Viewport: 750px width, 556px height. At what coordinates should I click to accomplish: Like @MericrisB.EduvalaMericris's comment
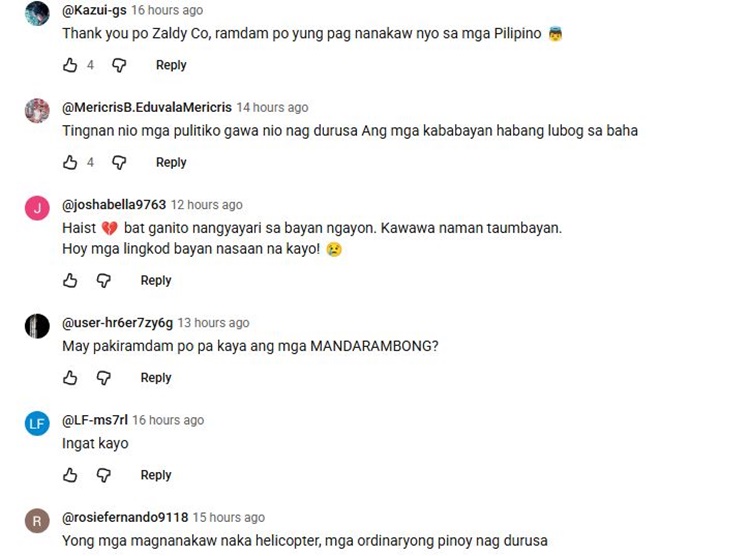click(70, 162)
